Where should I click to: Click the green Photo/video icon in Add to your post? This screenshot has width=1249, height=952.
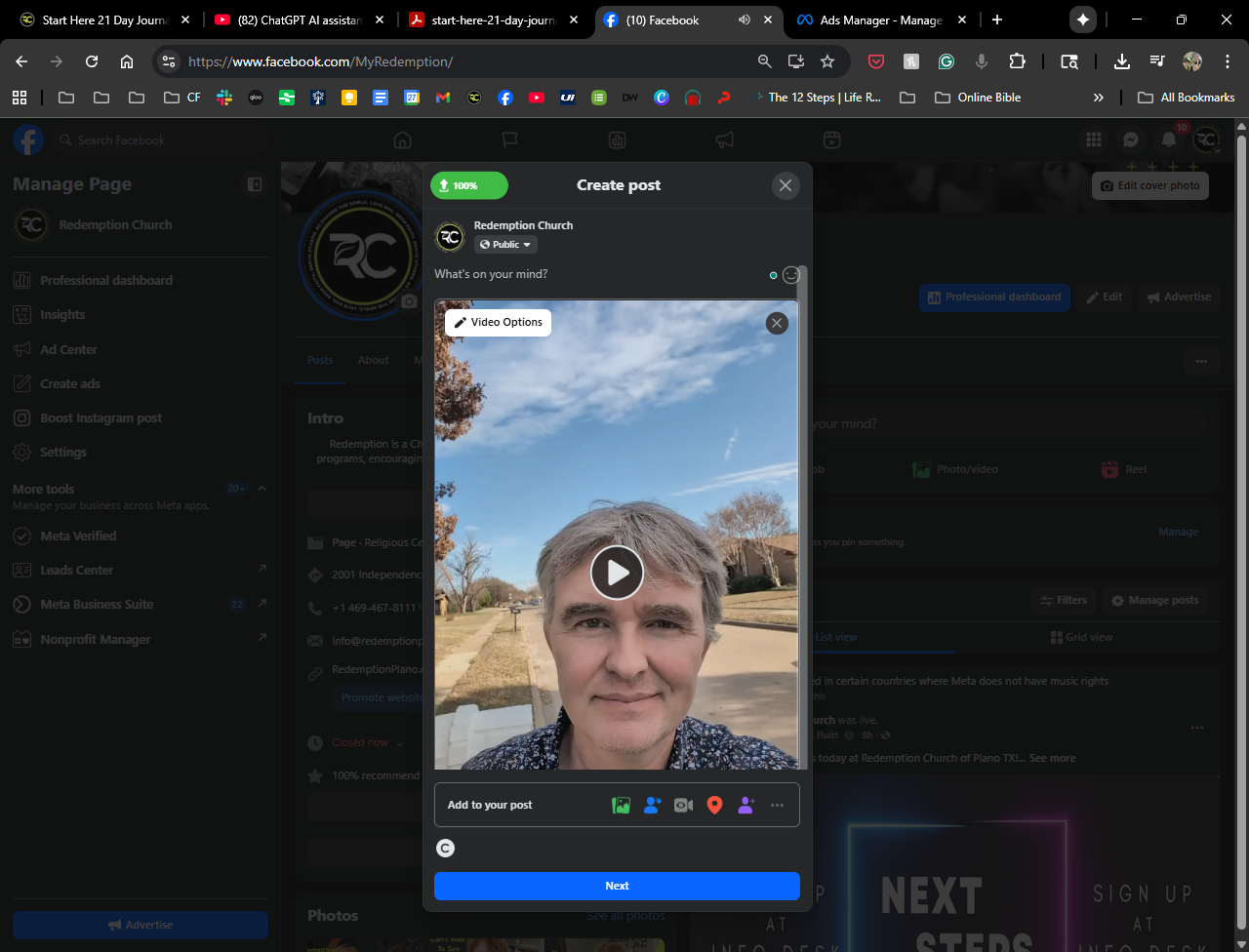pyautogui.click(x=621, y=806)
